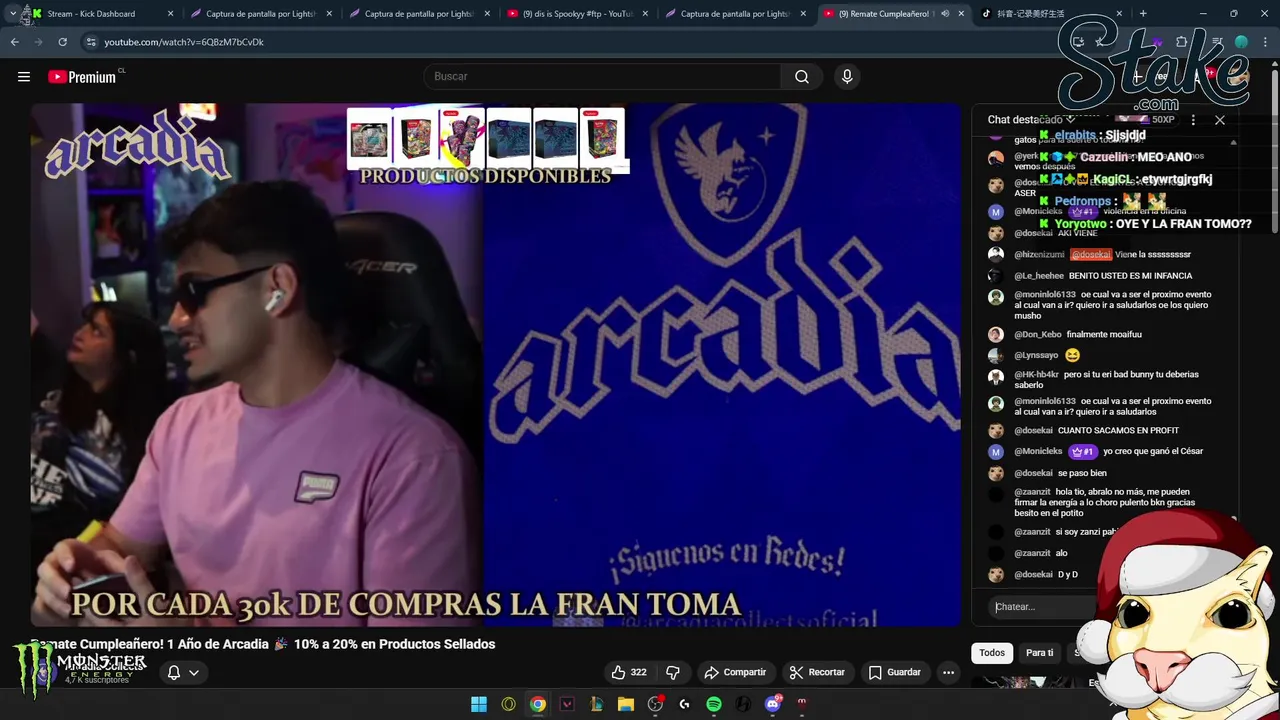Open the browser tab search dropdown
The height and width of the screenshot is (720, 1280).
pos(12,14)
